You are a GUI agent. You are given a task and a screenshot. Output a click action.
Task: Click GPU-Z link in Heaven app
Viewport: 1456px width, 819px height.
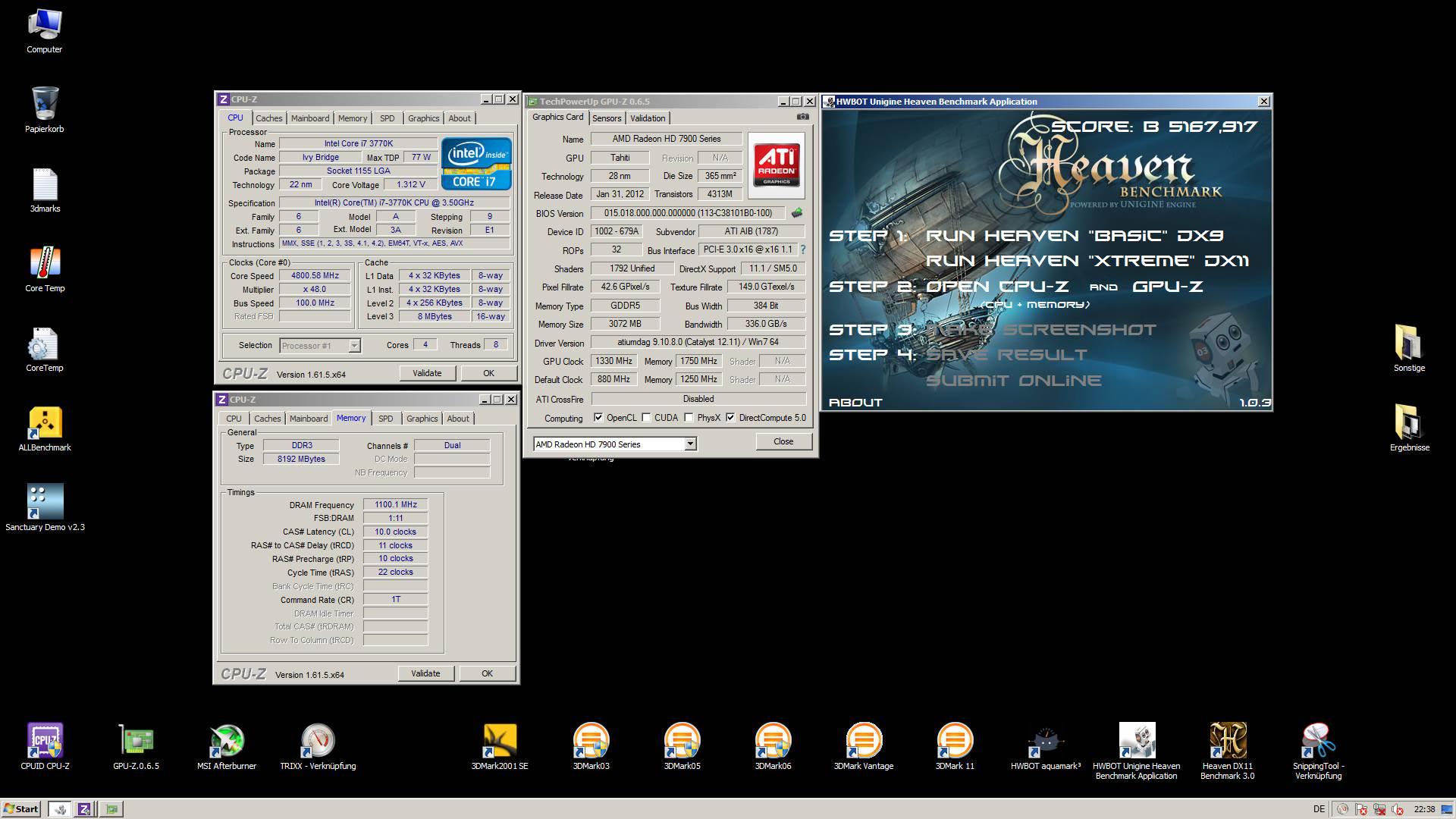point(1168,287)
